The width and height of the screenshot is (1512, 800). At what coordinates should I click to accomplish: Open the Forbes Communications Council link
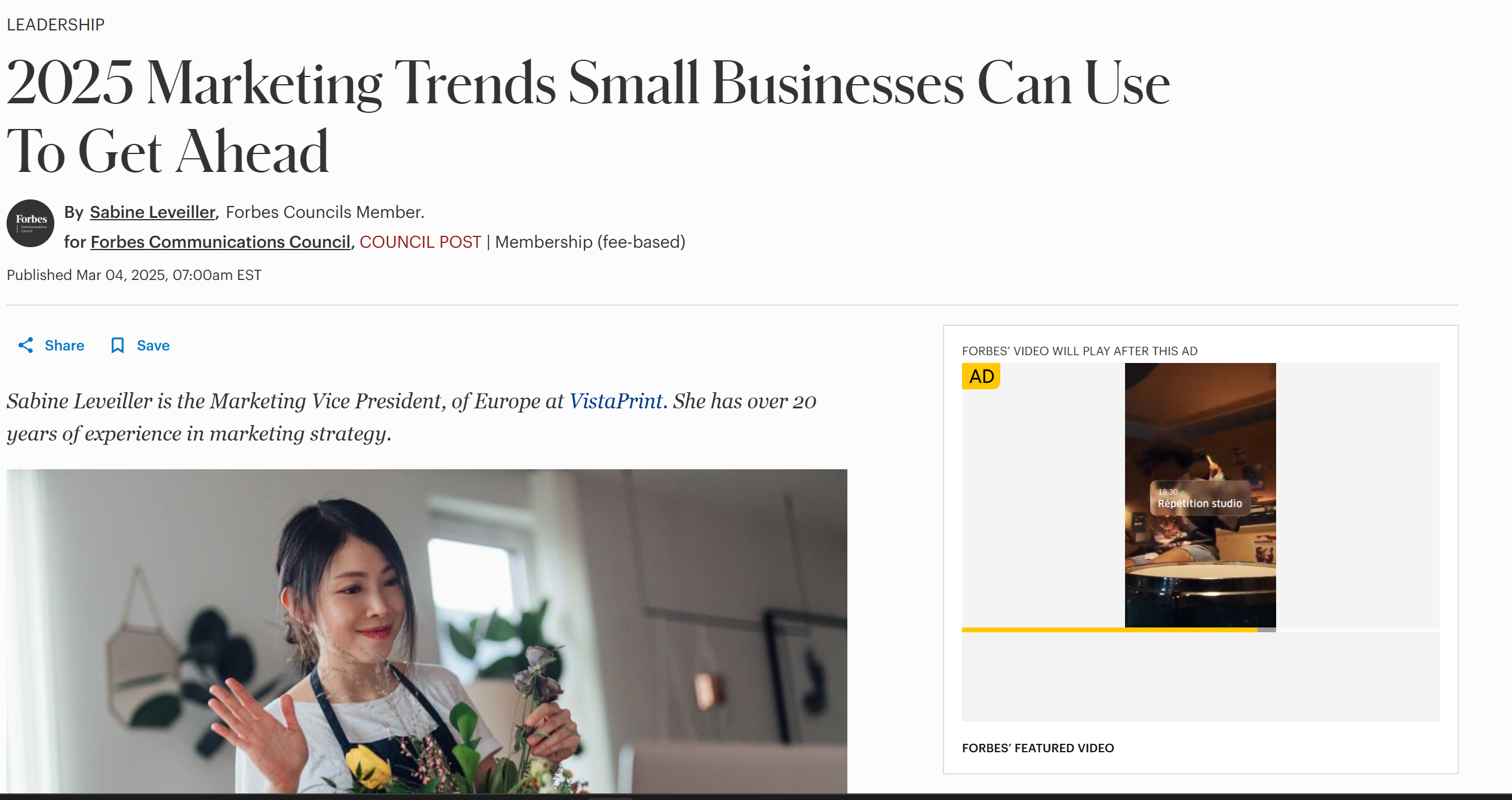[x=220, y=242]
